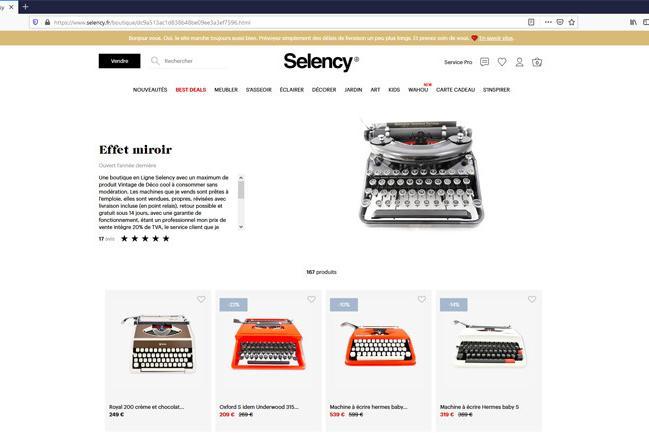Screen dimensions: 649x433
Task: Open the MEUBLER category menu
Action: click(x=226, y=90)
